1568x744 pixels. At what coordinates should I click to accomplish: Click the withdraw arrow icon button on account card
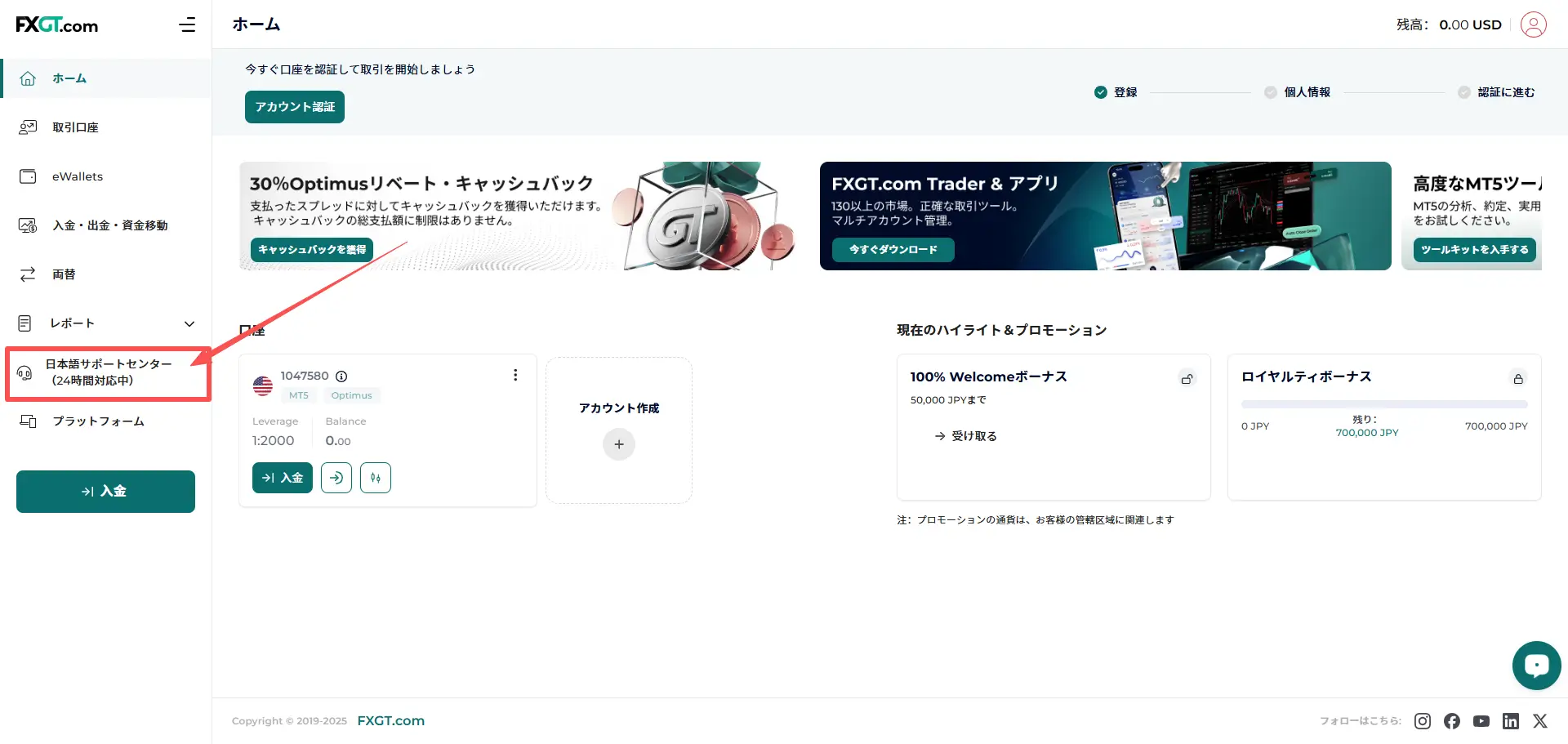pos(336,478)
